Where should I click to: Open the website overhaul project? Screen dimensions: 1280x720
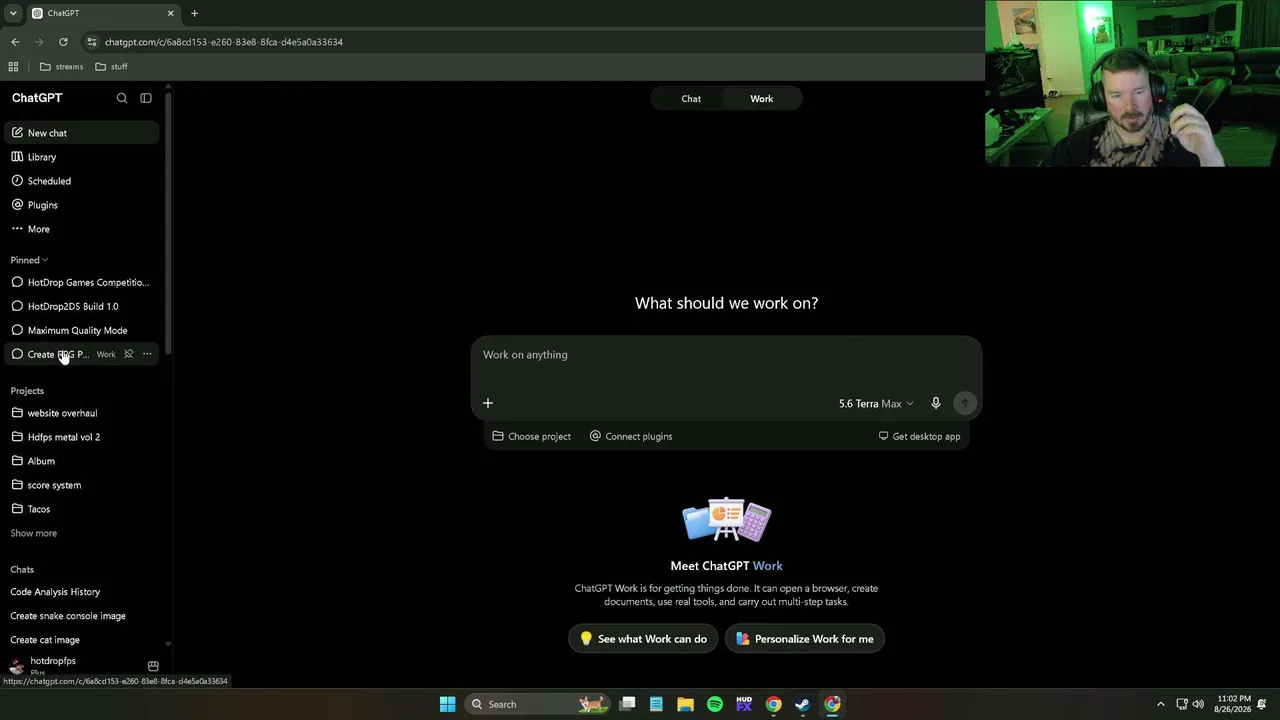tap(80, 413)
